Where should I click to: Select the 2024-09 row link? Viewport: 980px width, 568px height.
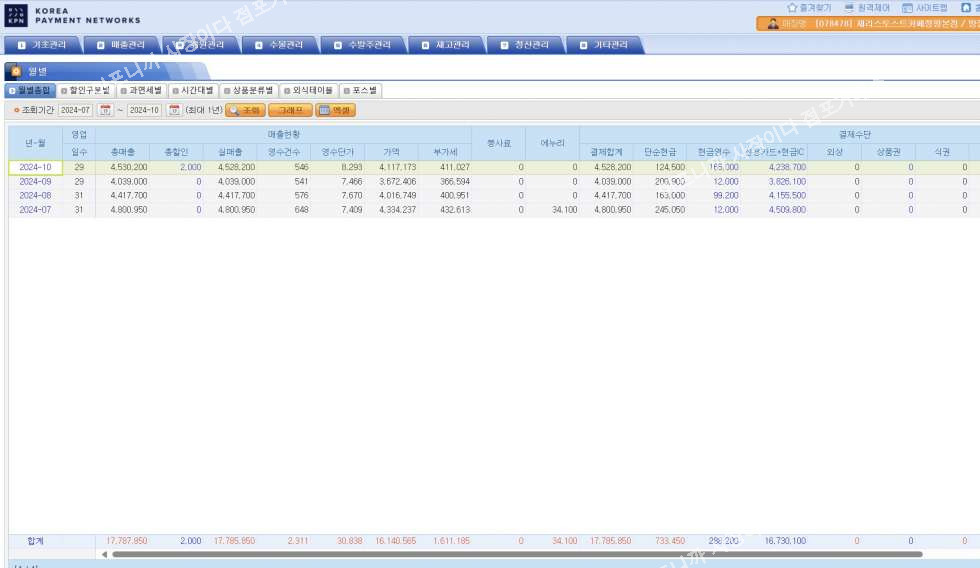35,182
